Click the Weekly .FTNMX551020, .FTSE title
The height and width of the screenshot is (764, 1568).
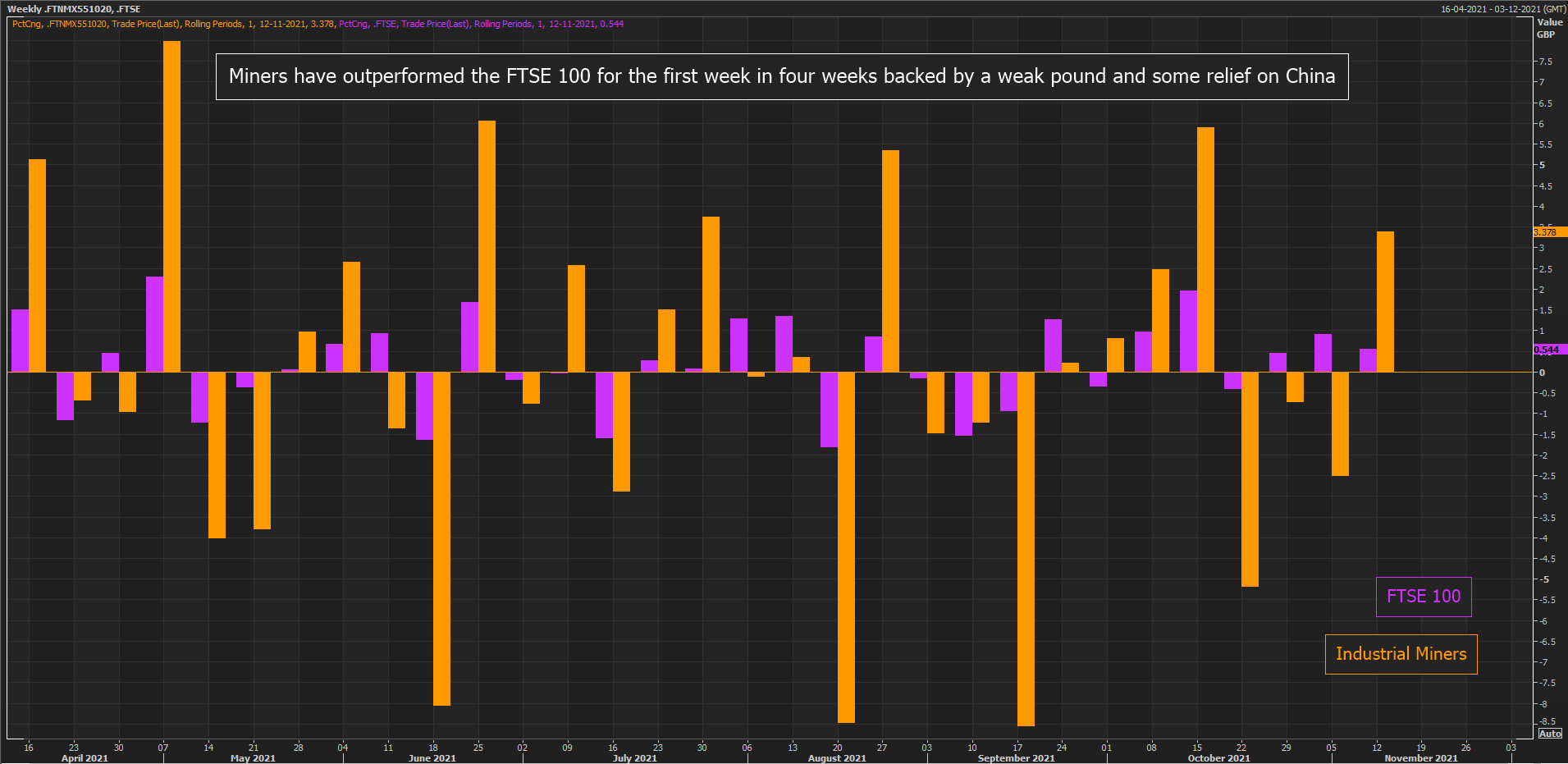coord(74,9)
